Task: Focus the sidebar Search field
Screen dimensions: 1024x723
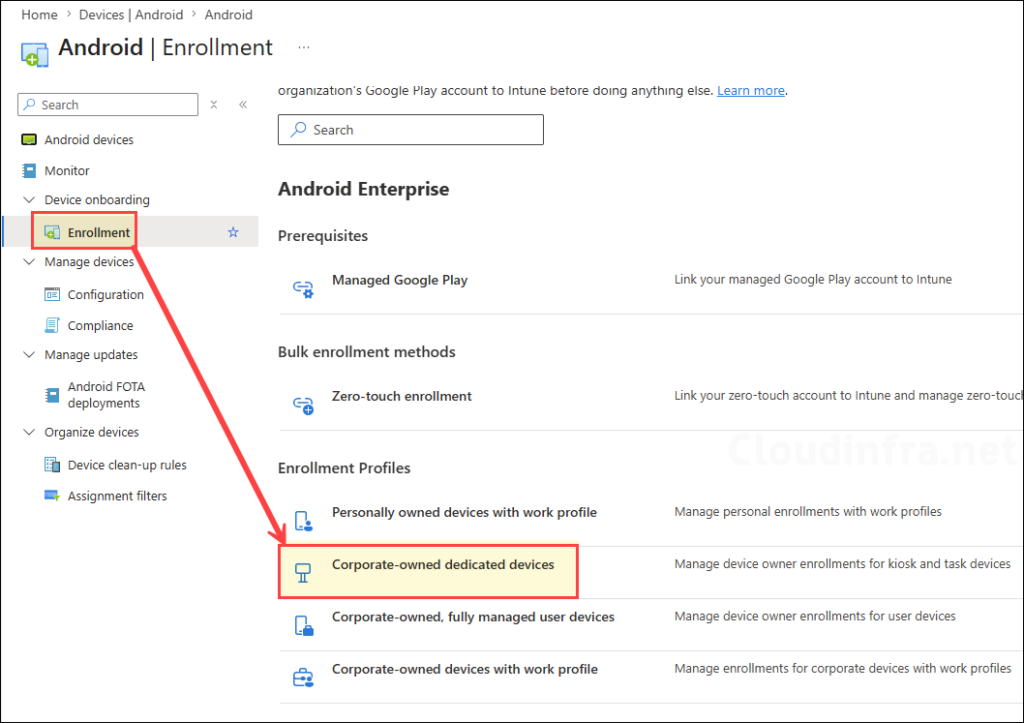Action: tap(108, 104)
